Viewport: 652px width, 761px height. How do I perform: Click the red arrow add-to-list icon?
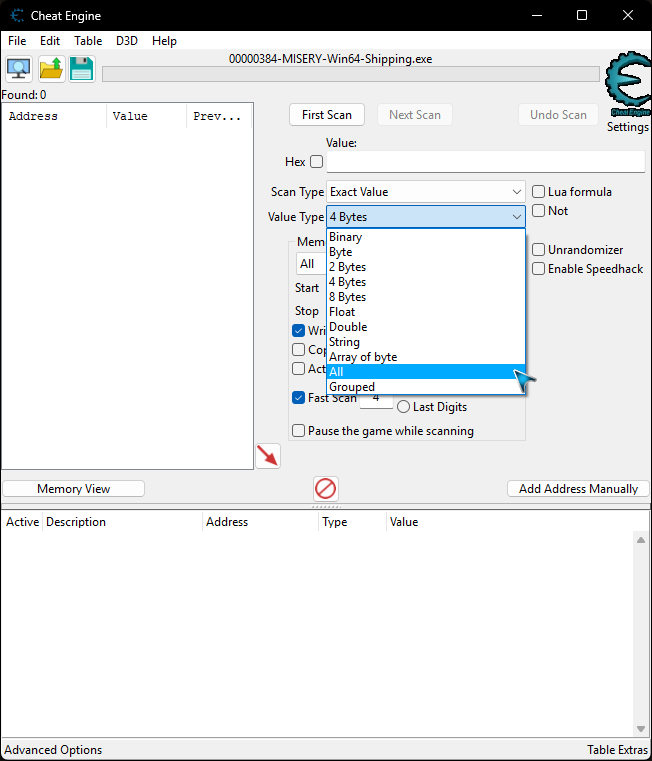(x=268, y=456)
